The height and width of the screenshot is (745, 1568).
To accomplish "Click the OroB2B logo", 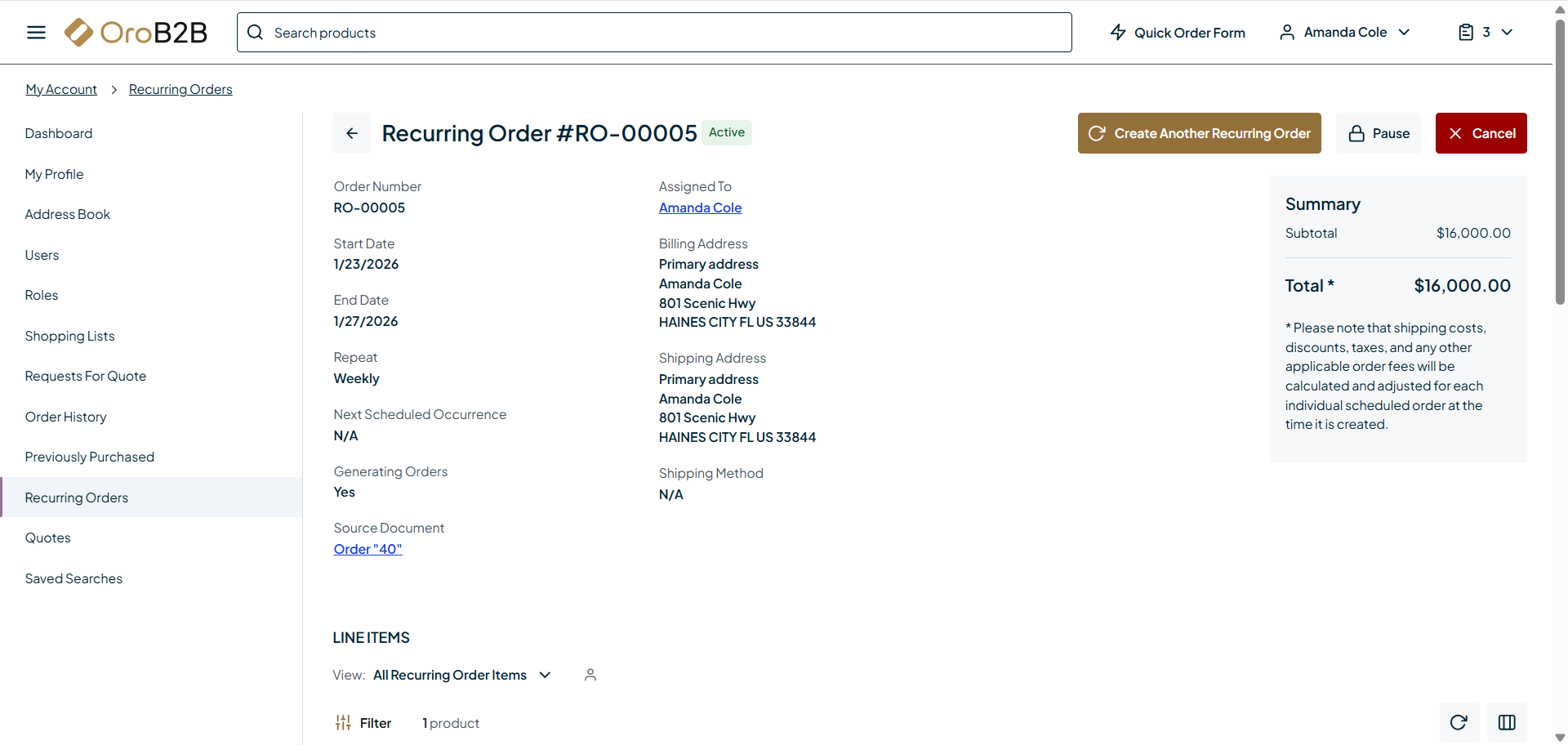I will coord(136,33).
